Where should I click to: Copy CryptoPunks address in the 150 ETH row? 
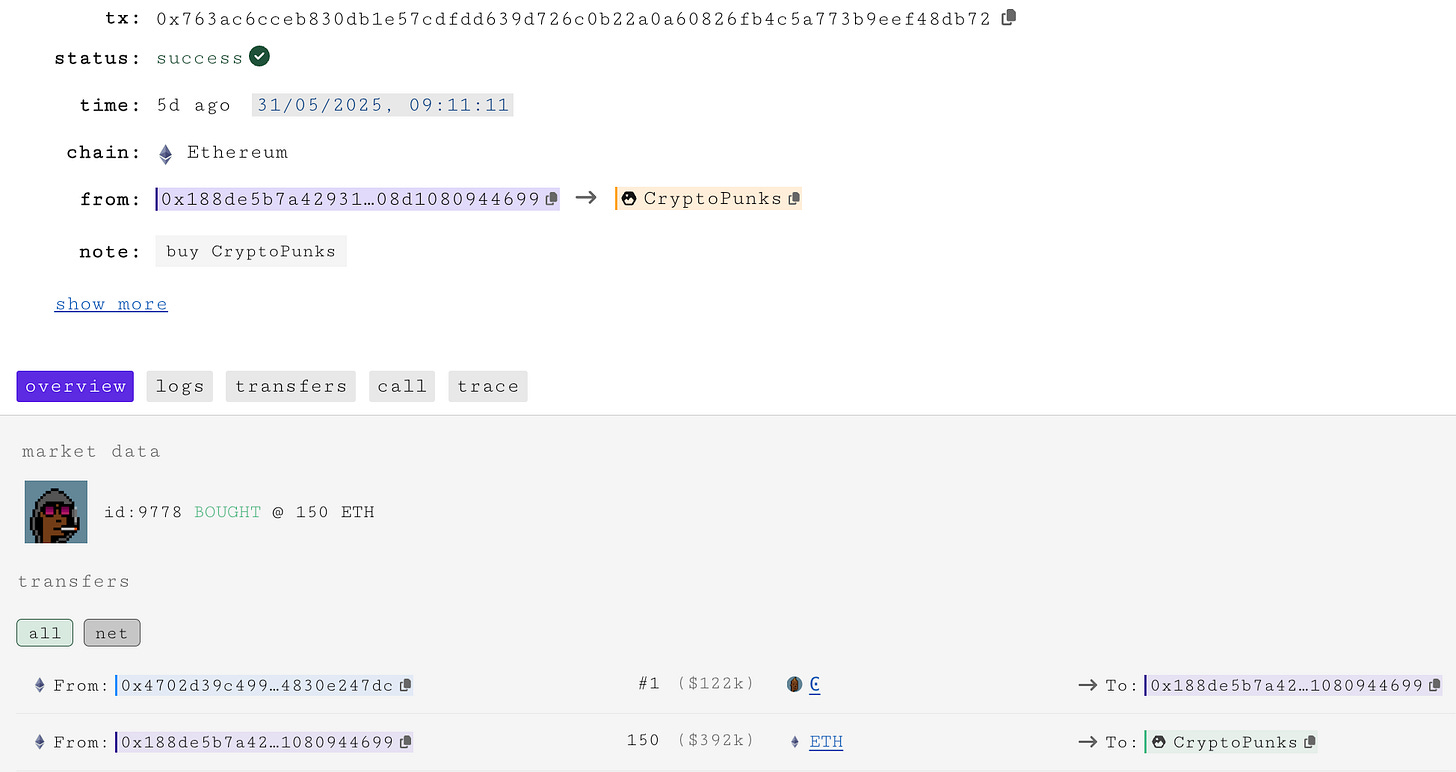point(1309,743)
